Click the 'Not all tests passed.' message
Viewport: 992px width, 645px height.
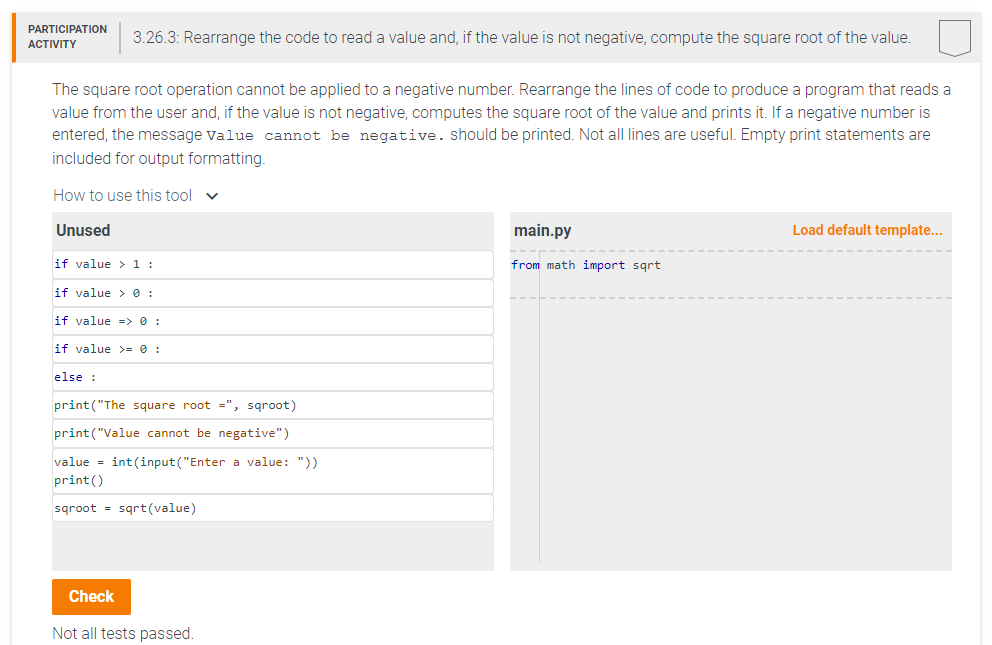tap(123, 633)
